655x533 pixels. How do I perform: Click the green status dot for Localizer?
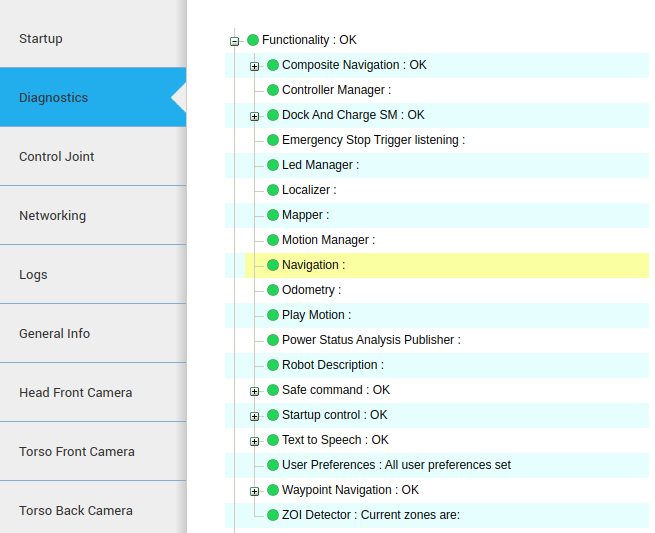pyautogui.click(x=273, y=190)
